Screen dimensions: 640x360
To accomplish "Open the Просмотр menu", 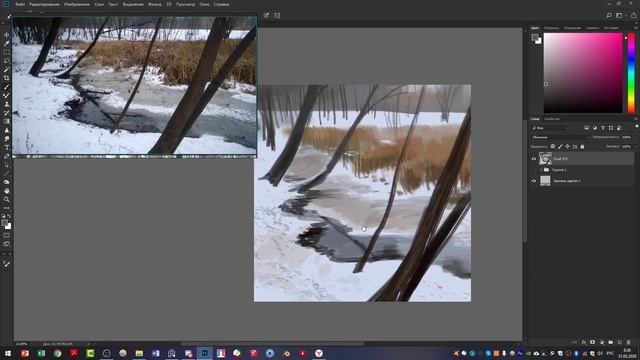I will (186, 4).
